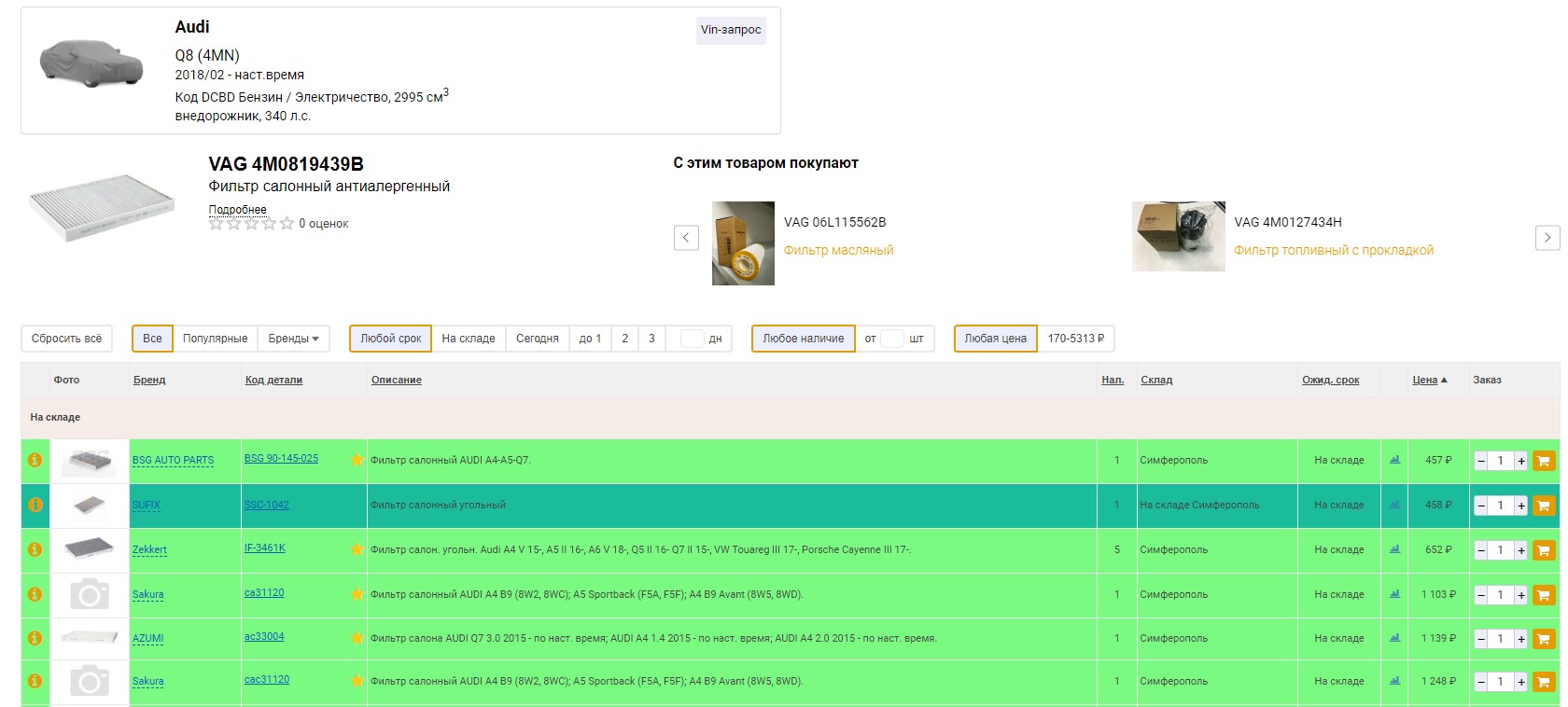Add Sakura ca31120 to cart
This screenshot has width=1568, height=707.
pos(1543,594)
